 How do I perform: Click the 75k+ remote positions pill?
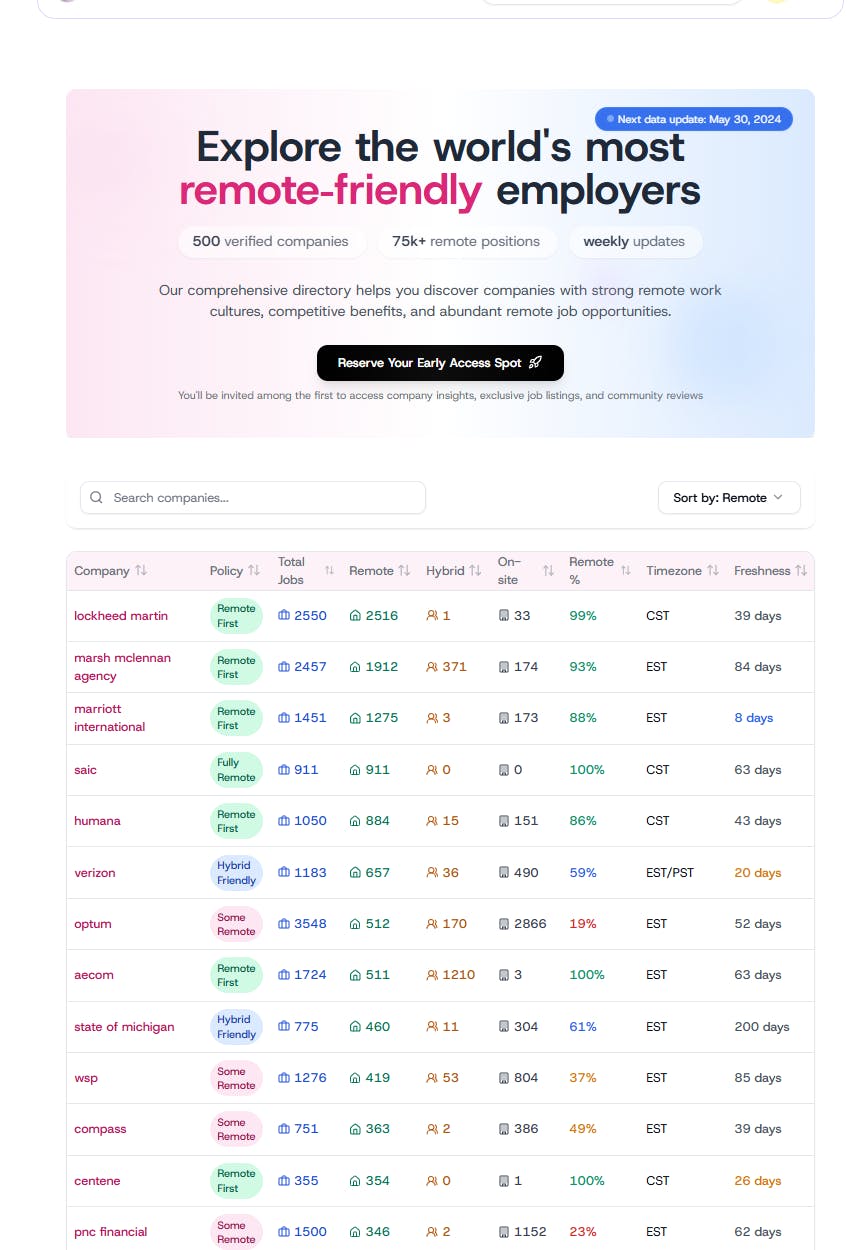click(x=466, y=241)
